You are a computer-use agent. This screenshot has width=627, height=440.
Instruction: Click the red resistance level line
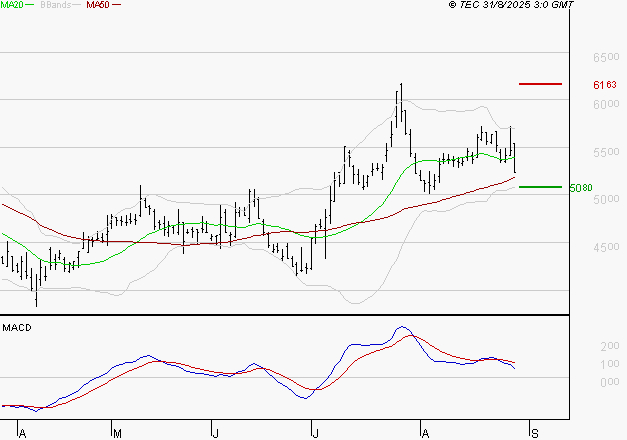pyautogui.click(x=540, y=84)
